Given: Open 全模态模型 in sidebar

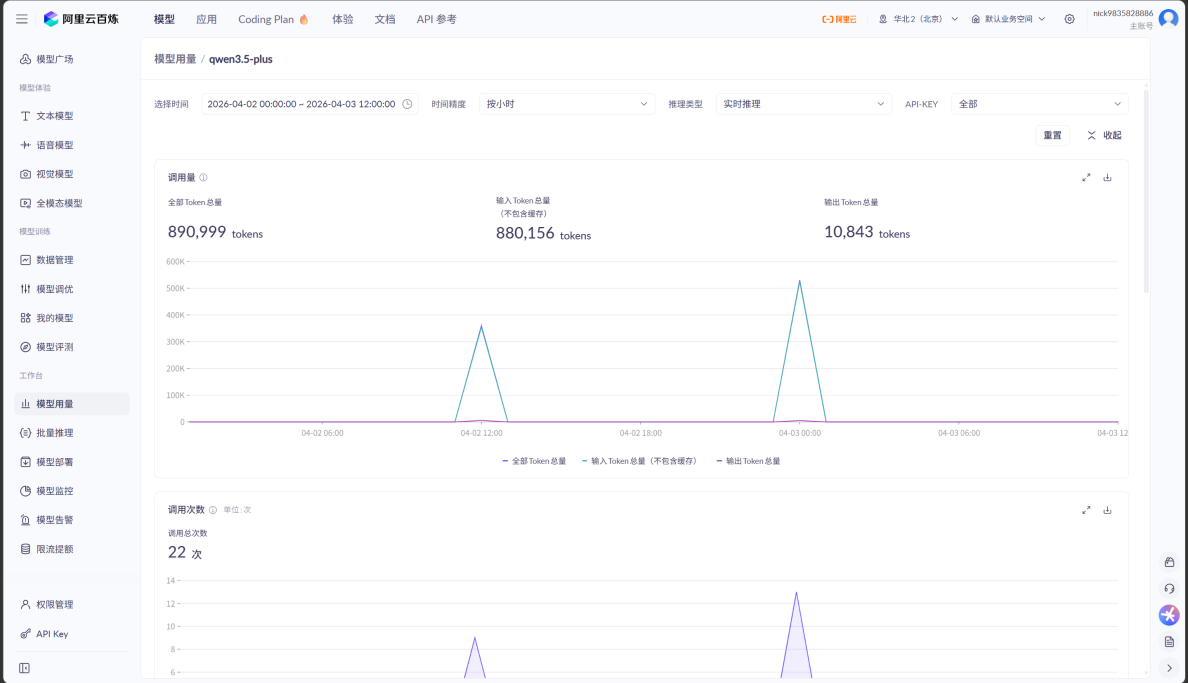Looking at the screenshot, I should tap(72, 203).
